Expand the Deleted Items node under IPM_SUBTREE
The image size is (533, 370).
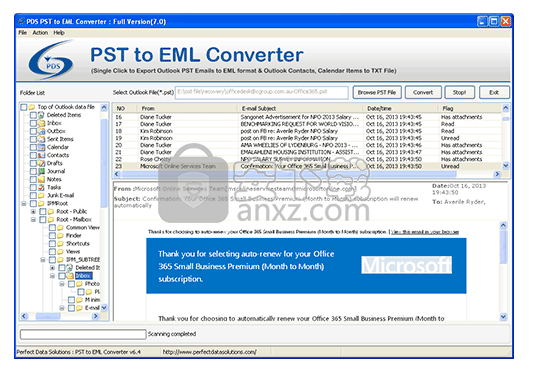coord(52,268)
